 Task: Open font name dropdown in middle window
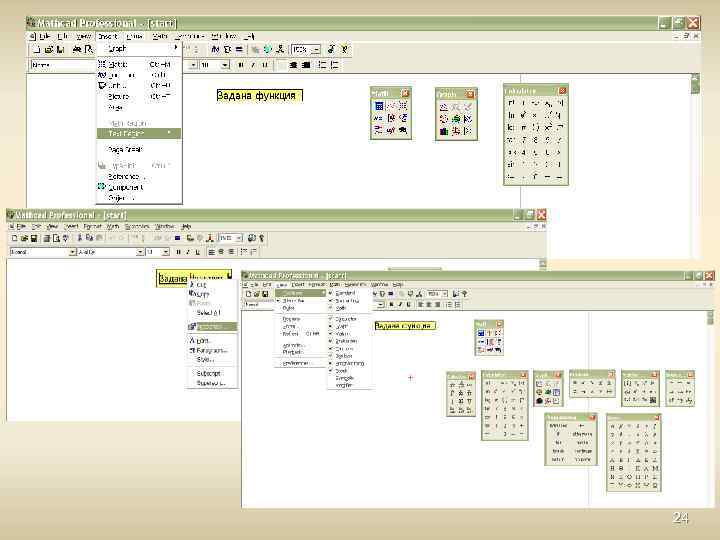[x=140, y=252]
